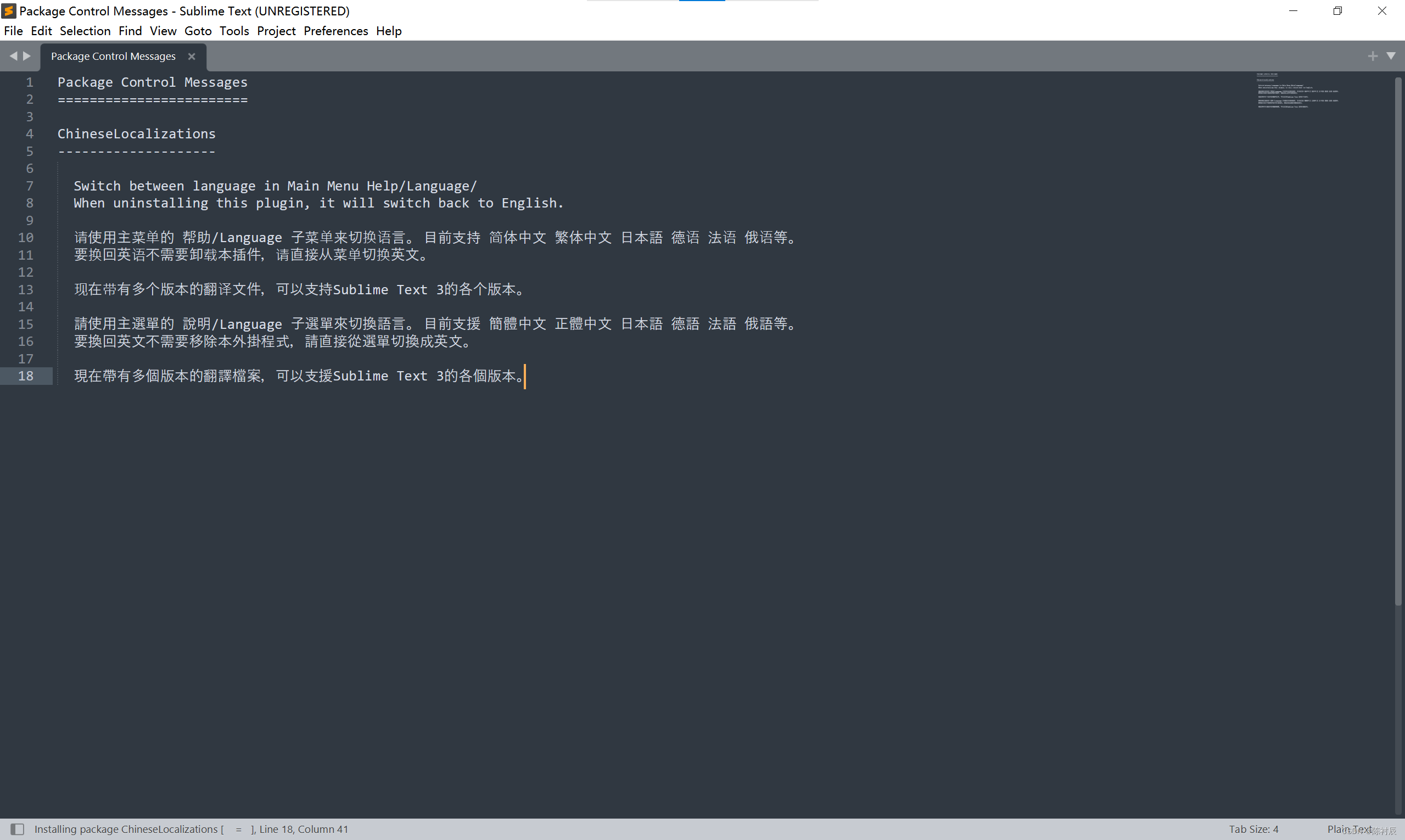Close the Package Control Messages tab
The height and width of the screenshot is (840, 1405).
(x=191, y=57)
